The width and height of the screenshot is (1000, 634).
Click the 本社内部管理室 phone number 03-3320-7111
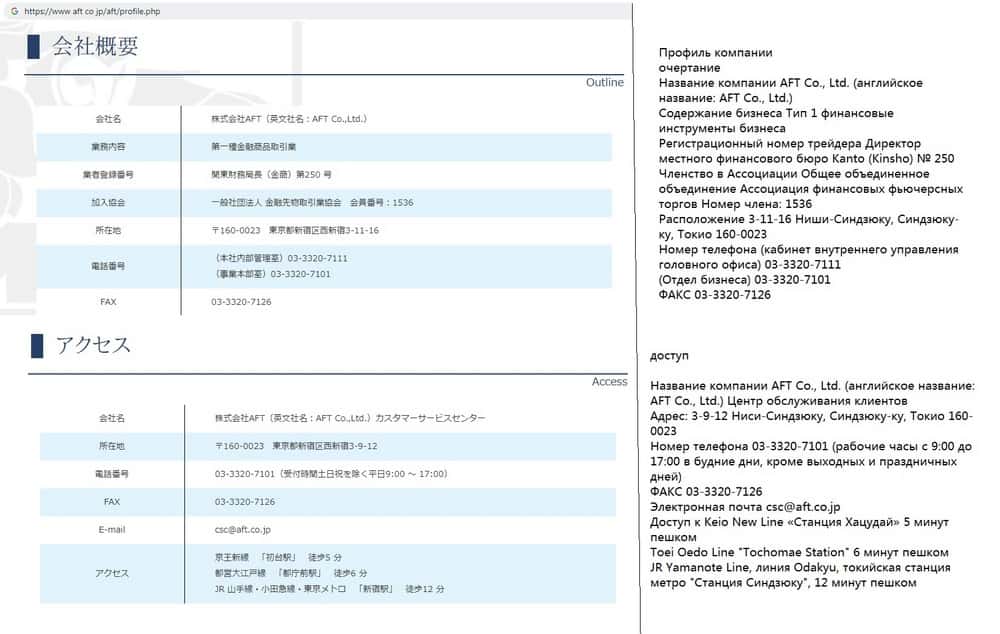(x=279, y=258)
